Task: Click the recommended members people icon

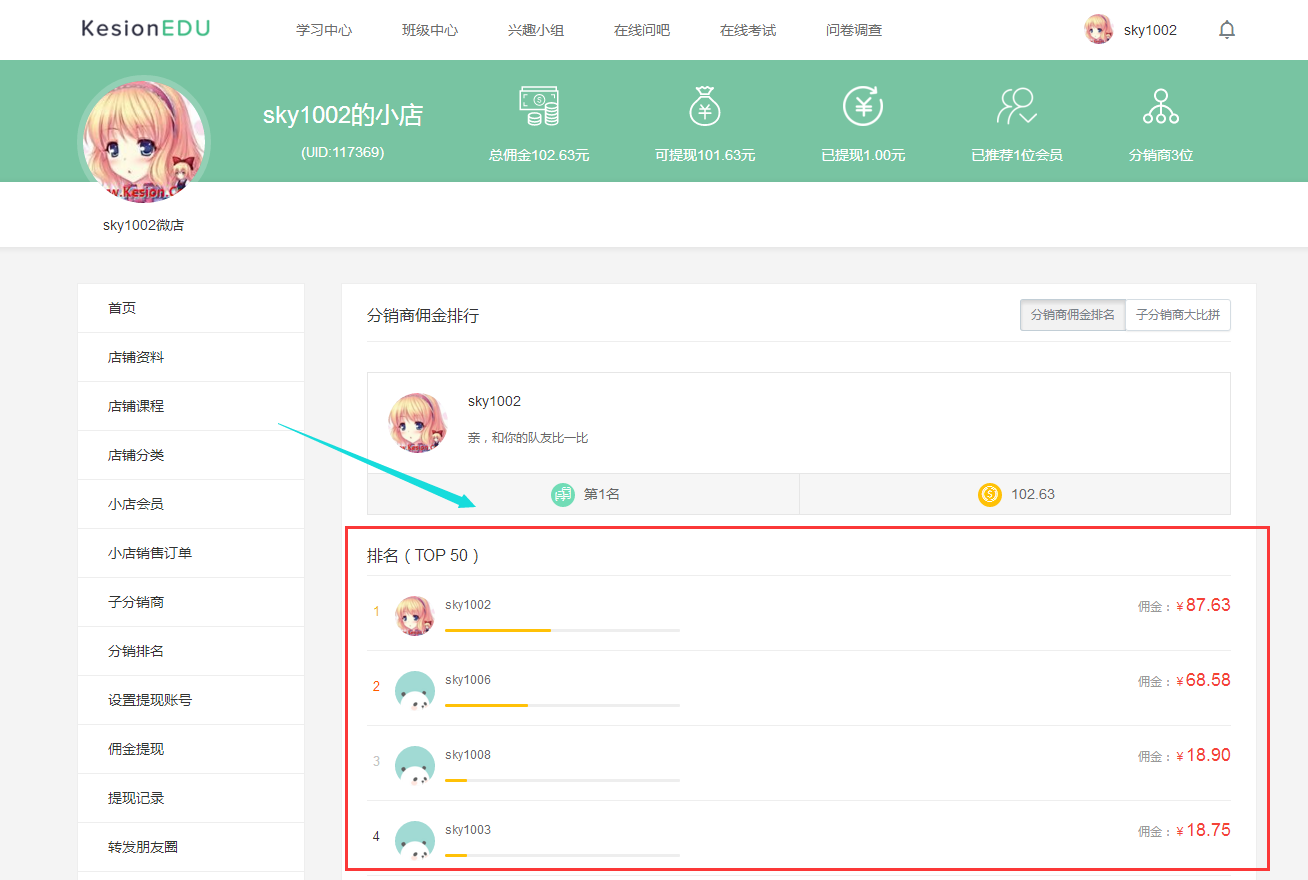Action: 1016,105
